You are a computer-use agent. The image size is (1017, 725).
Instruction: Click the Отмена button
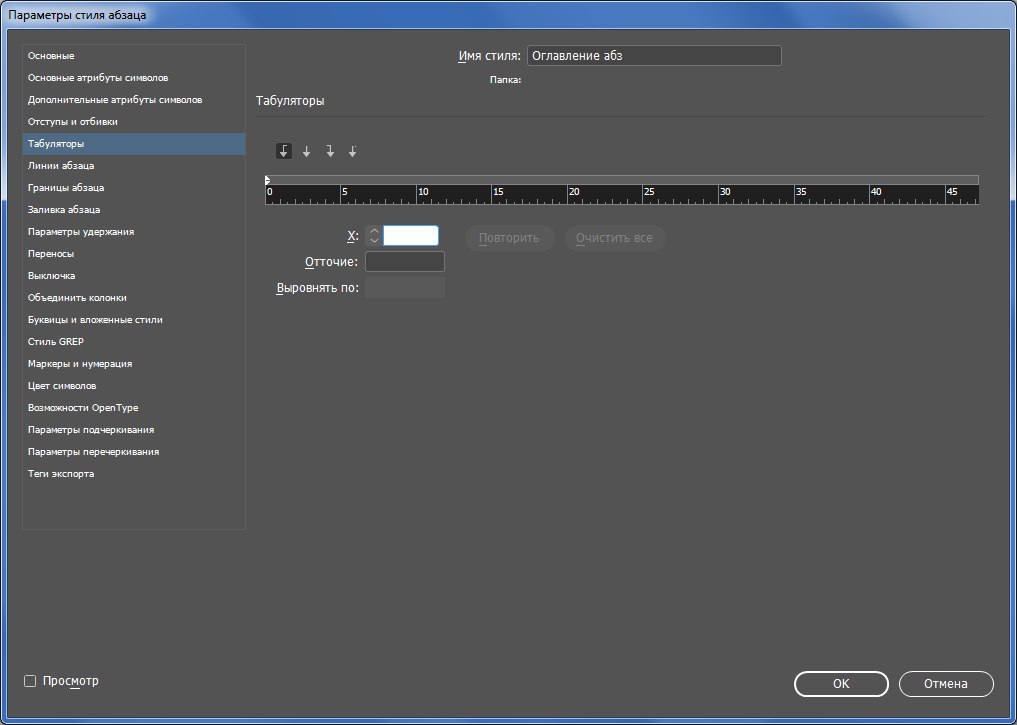tap(946, 684)
